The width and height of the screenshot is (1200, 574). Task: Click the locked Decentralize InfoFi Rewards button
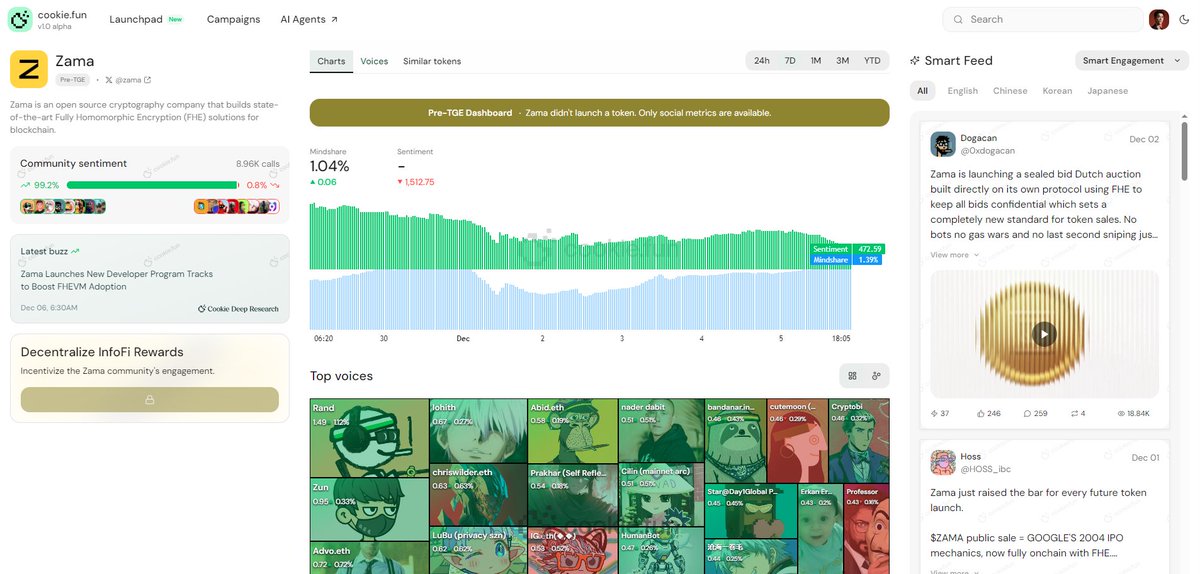coord(150,399)
